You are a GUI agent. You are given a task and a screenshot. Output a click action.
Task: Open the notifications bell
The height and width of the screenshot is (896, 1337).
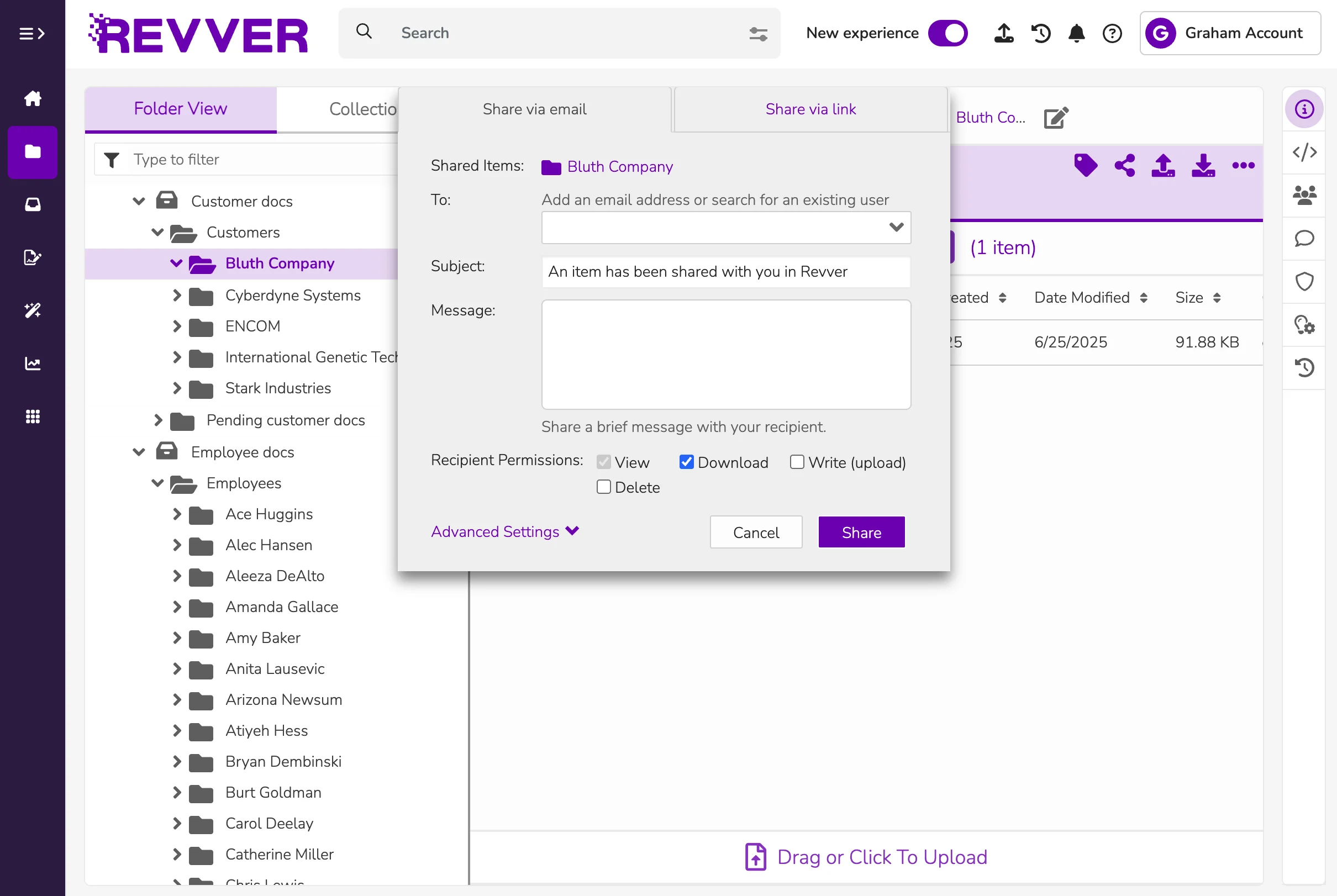tap(1076, 33)
